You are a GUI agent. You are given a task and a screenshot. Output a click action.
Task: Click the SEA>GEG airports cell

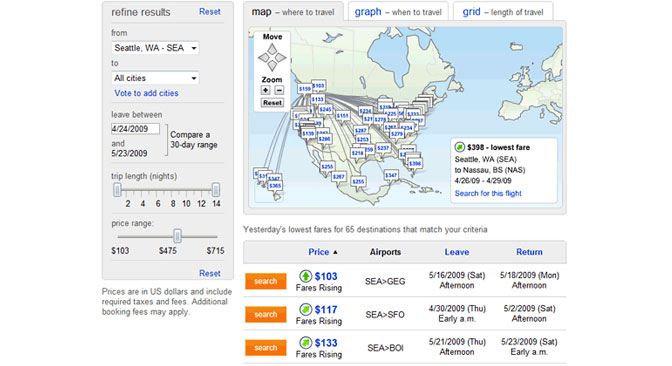click(x=385, y=282)
